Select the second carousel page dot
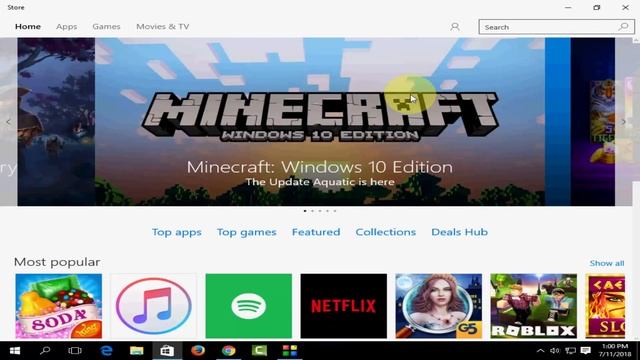 coord(312,211)
